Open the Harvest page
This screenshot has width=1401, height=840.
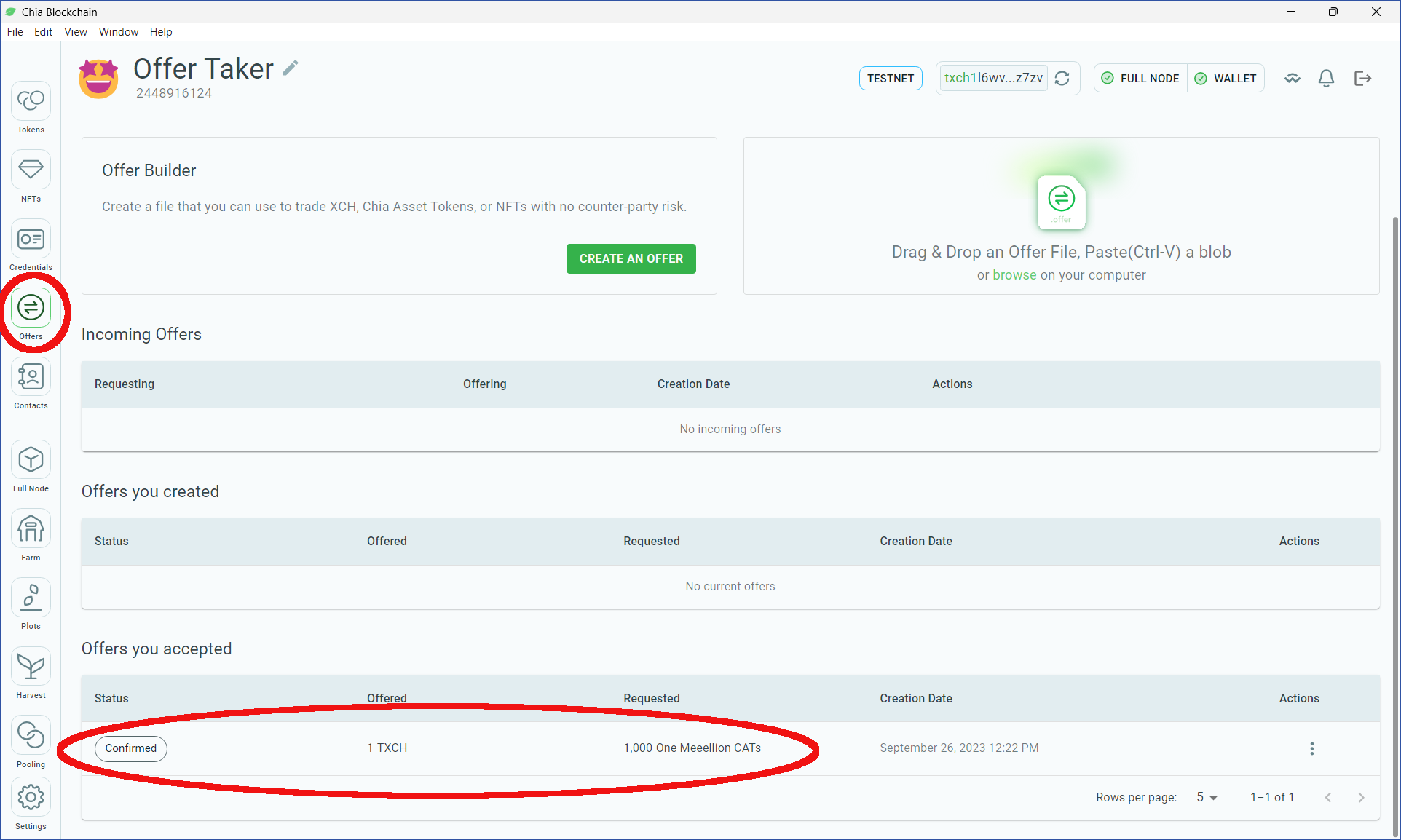[x=31, y=667]
